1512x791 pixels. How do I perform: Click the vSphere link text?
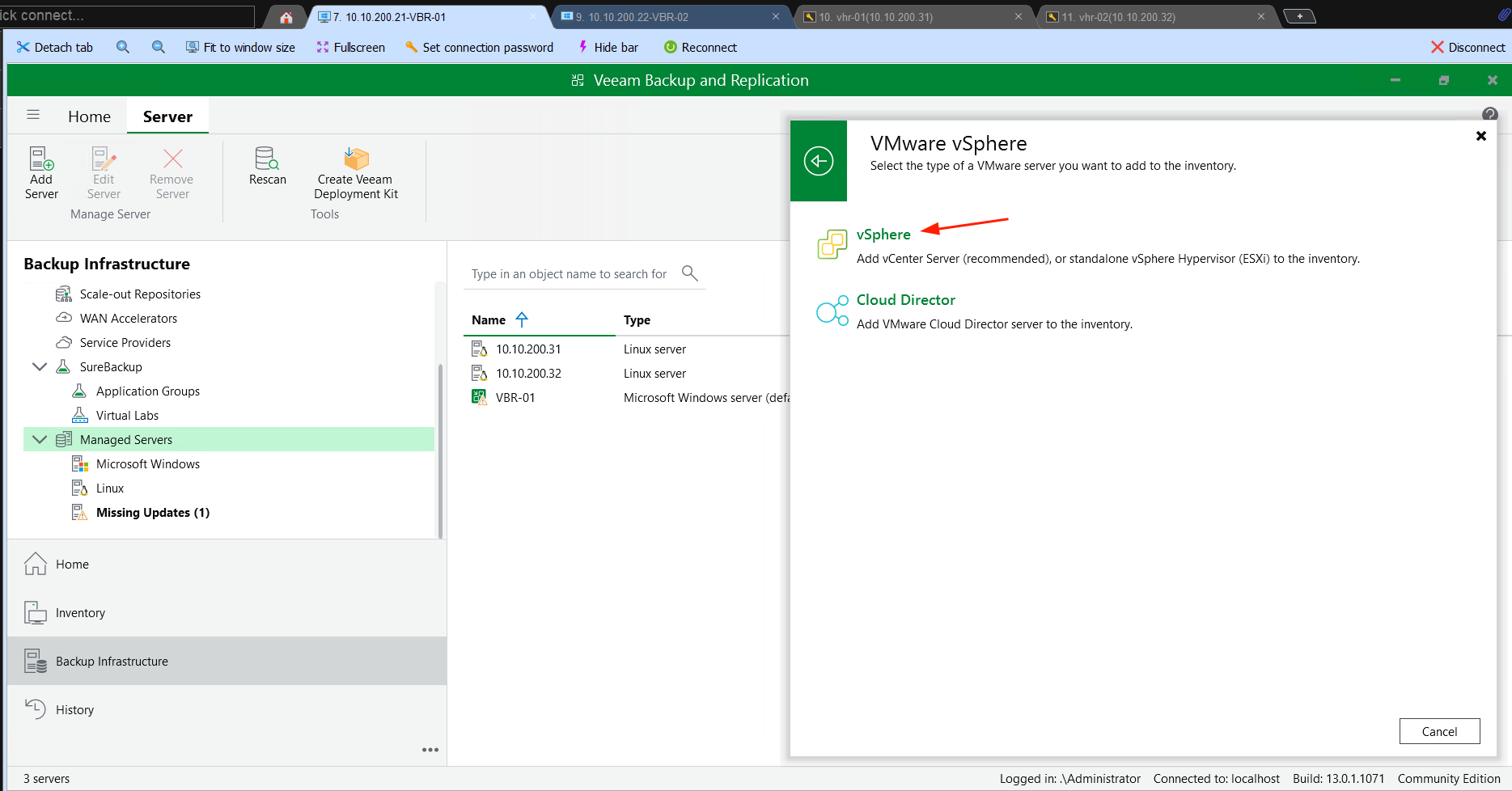[883, 234]
